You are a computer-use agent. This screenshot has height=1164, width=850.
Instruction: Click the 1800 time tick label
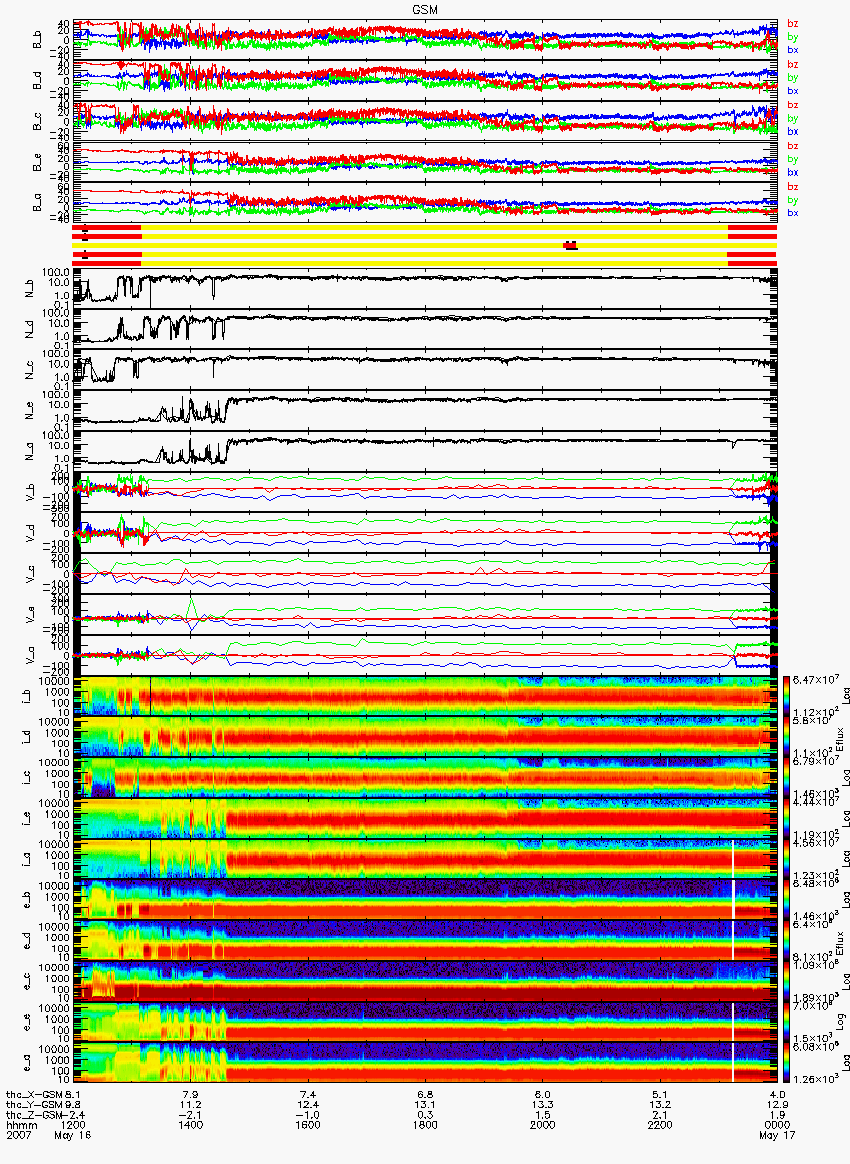425,1125
